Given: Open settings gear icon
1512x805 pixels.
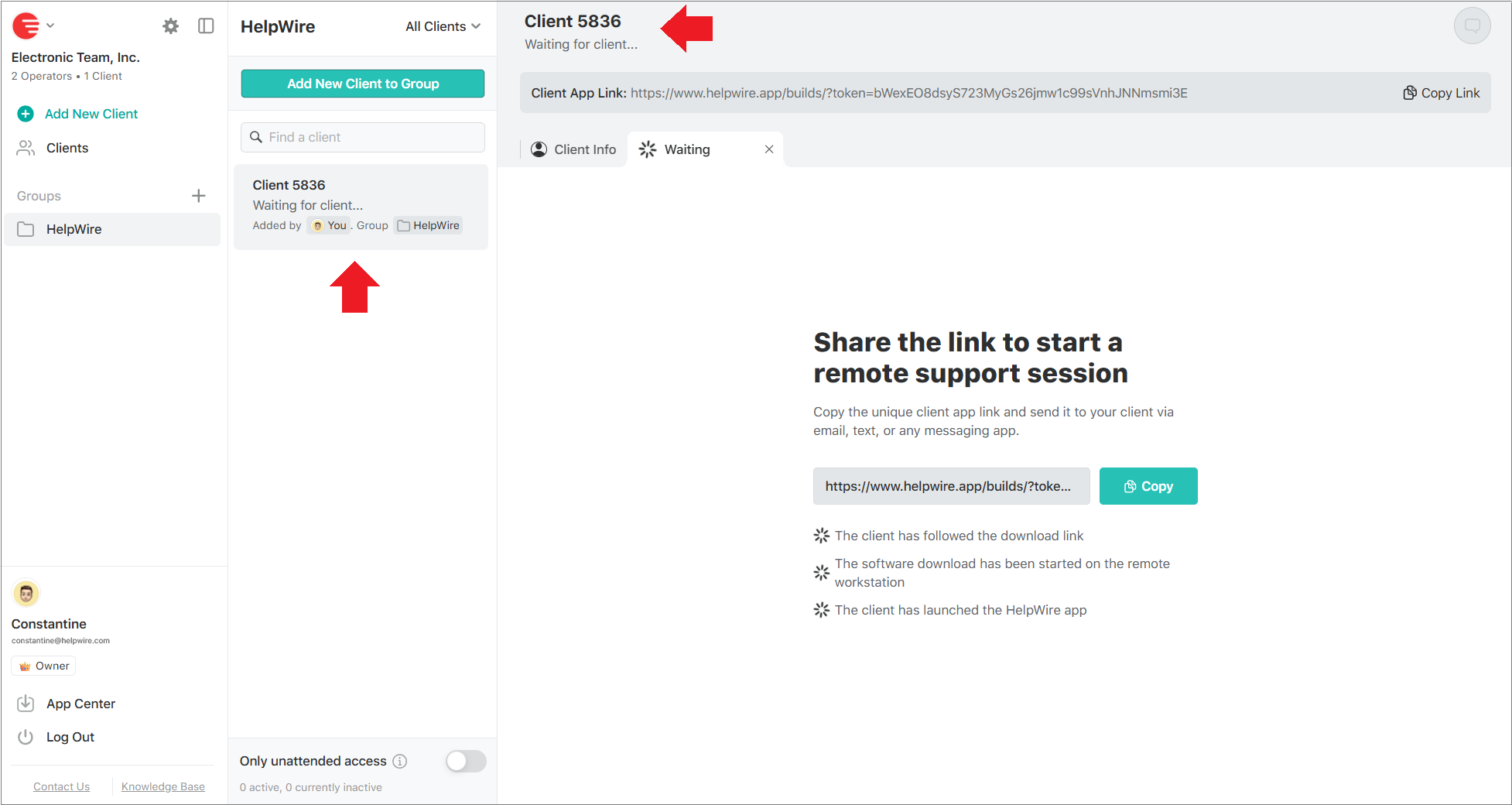Looking at the screenshot, I should [170, 26].
